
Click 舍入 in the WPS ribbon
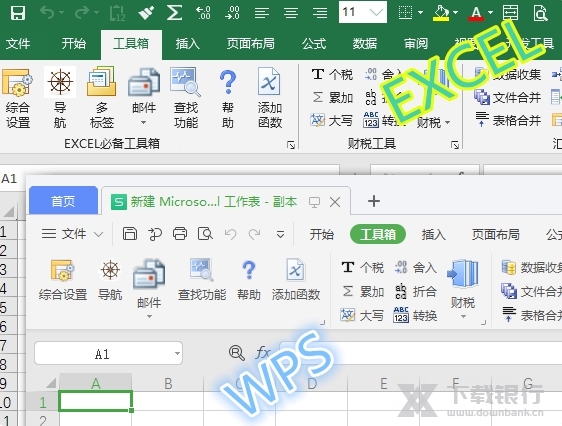coord(416,267)
